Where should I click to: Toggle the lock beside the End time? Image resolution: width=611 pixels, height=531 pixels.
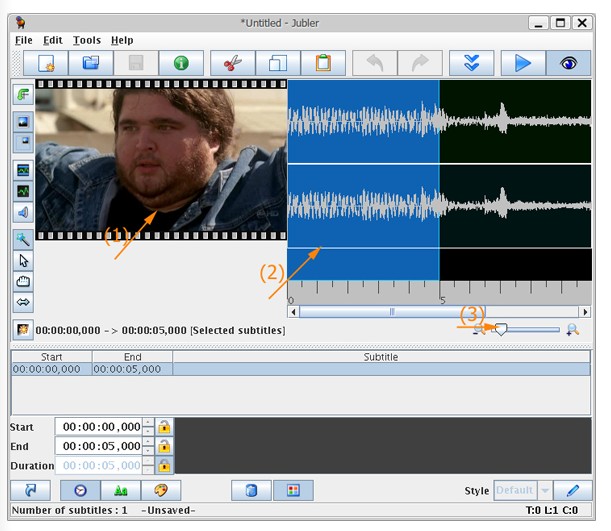tap(164, 446)
